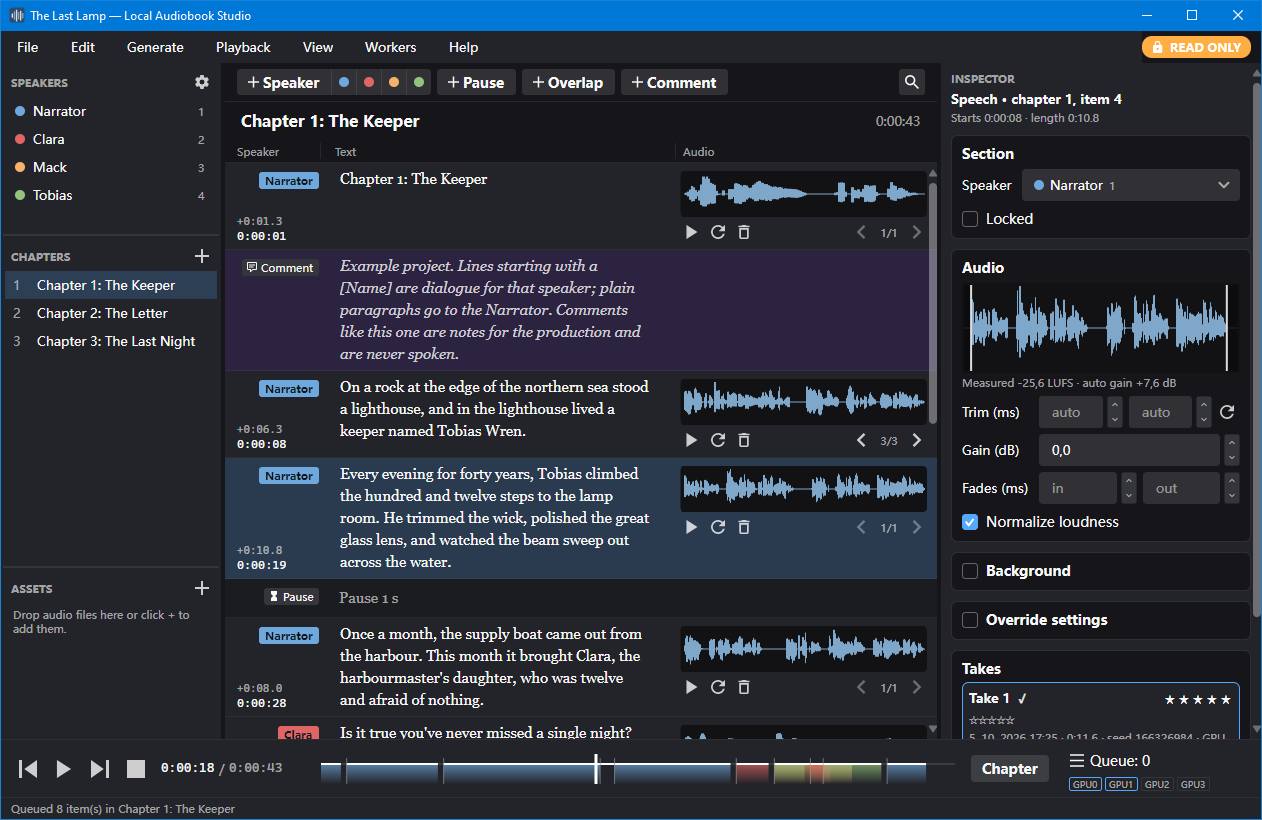Click Fades in stepper arrows
1262x820 pixels.
tap(1128, 488)
